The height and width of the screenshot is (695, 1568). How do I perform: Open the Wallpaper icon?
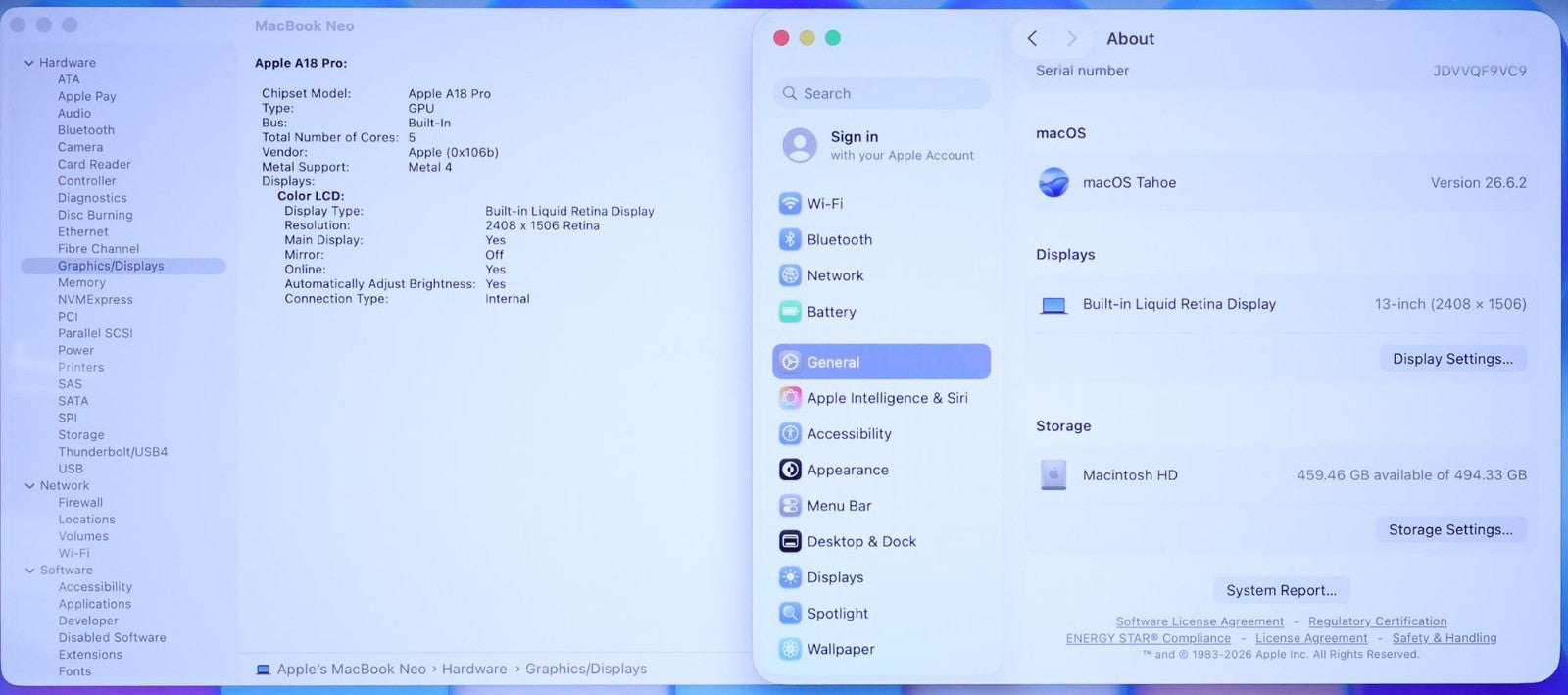[x=790, y=649]
